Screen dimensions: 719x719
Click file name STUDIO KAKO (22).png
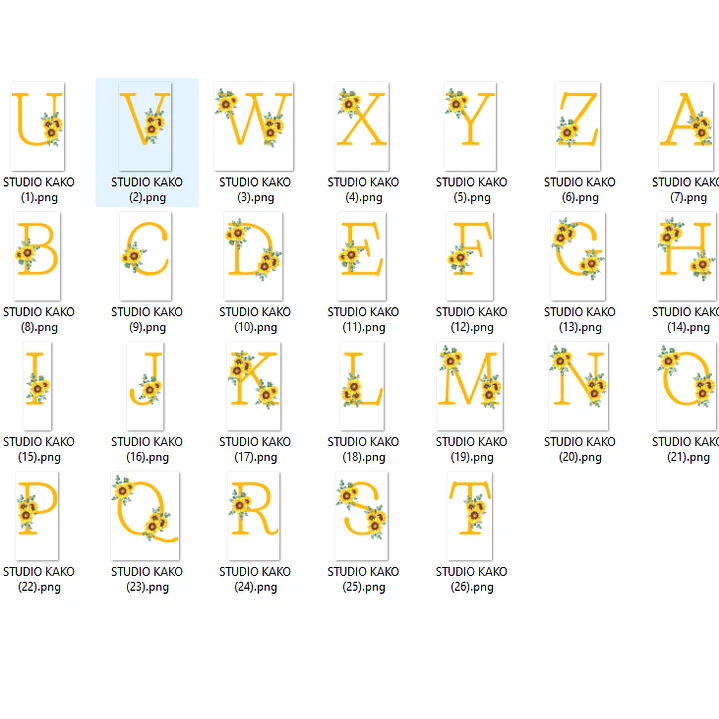pos(39,579)
